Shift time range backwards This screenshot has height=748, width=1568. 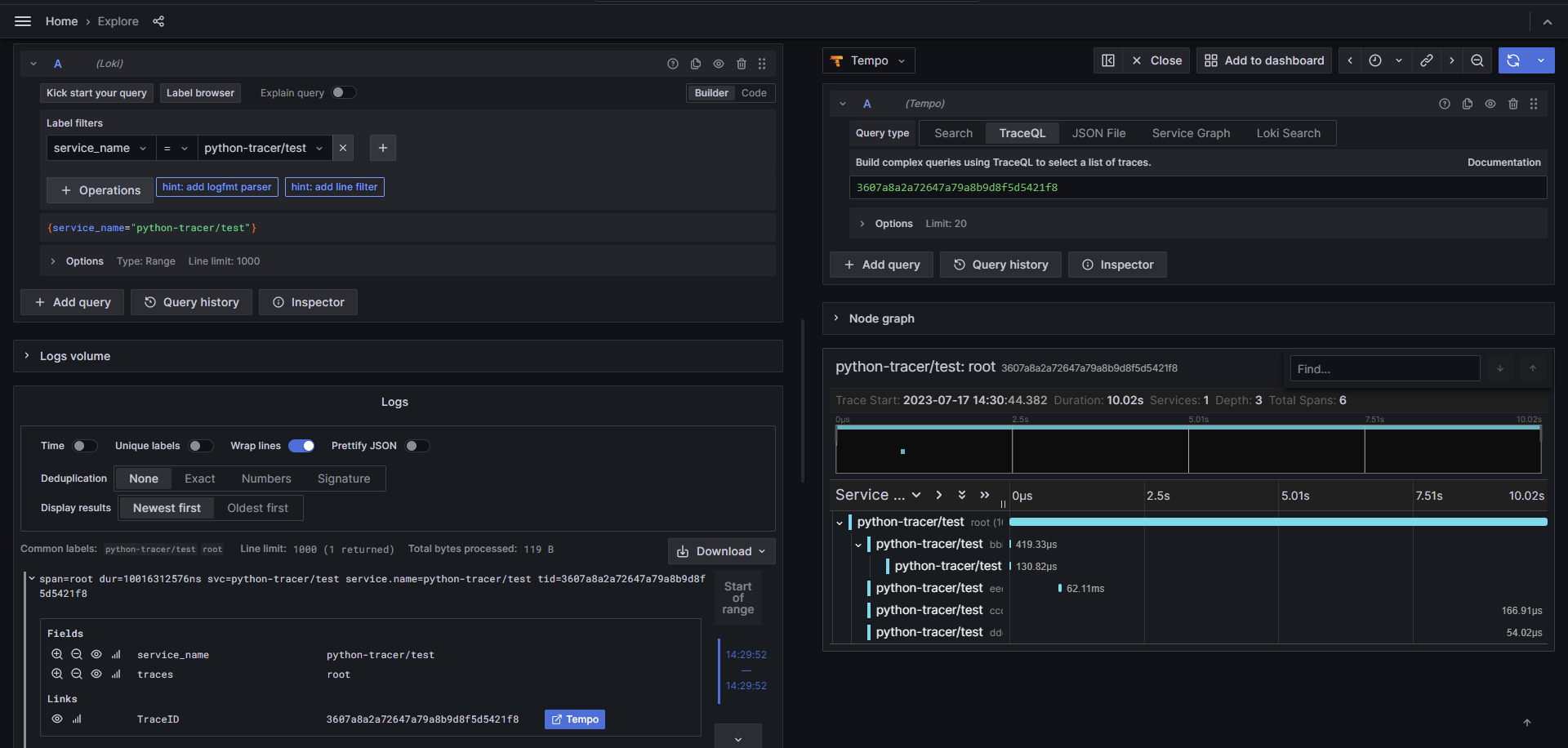click(x=1350, y=60)
